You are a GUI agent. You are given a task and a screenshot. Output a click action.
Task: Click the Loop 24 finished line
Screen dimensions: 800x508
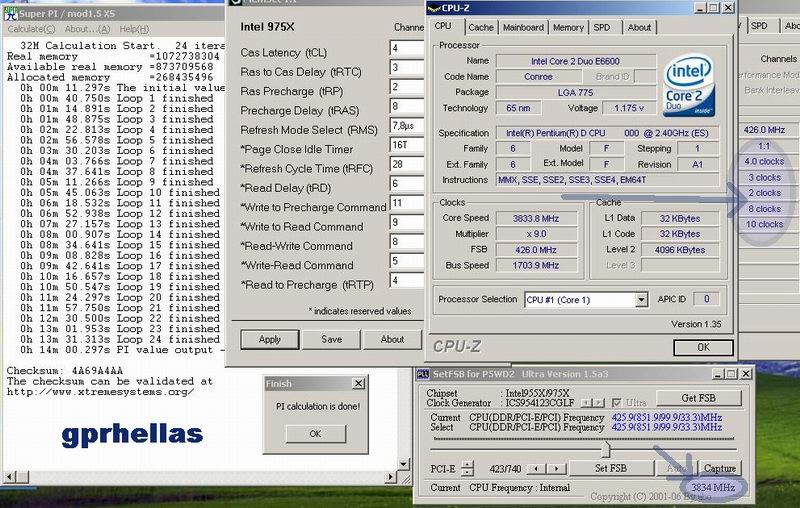(120, 339)
